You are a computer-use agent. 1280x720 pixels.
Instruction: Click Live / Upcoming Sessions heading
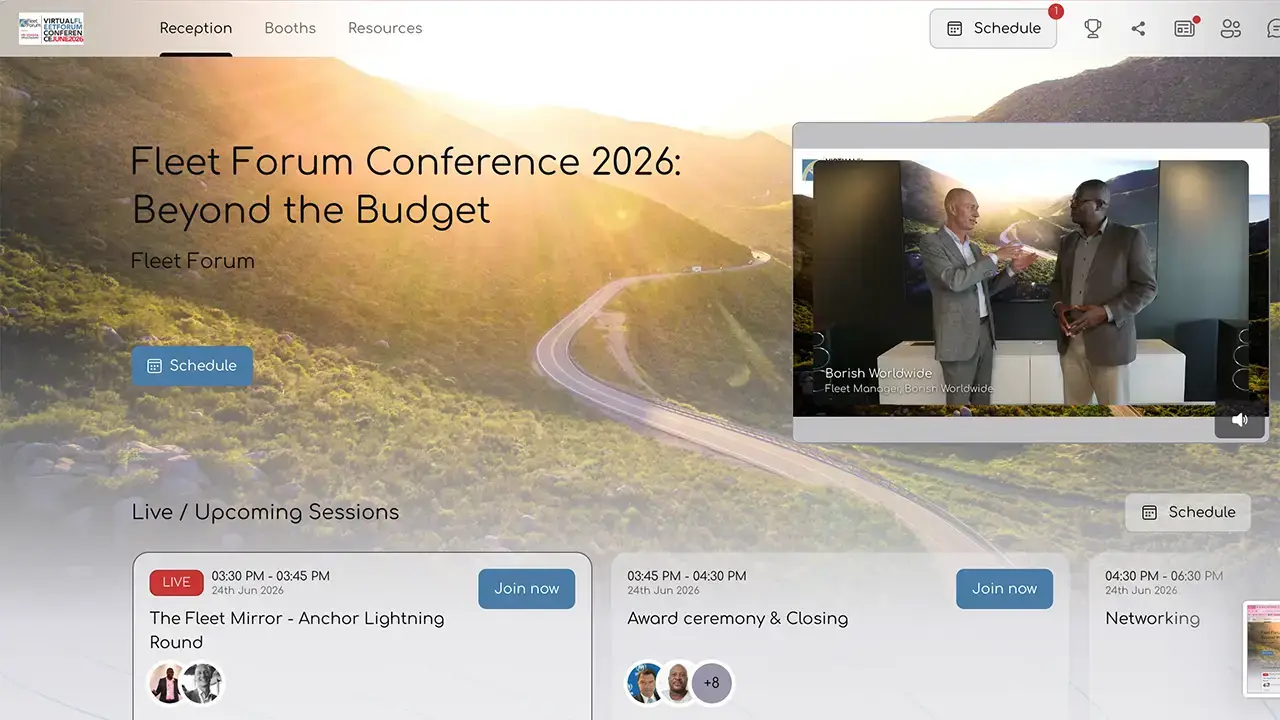[x=265, y=512]
